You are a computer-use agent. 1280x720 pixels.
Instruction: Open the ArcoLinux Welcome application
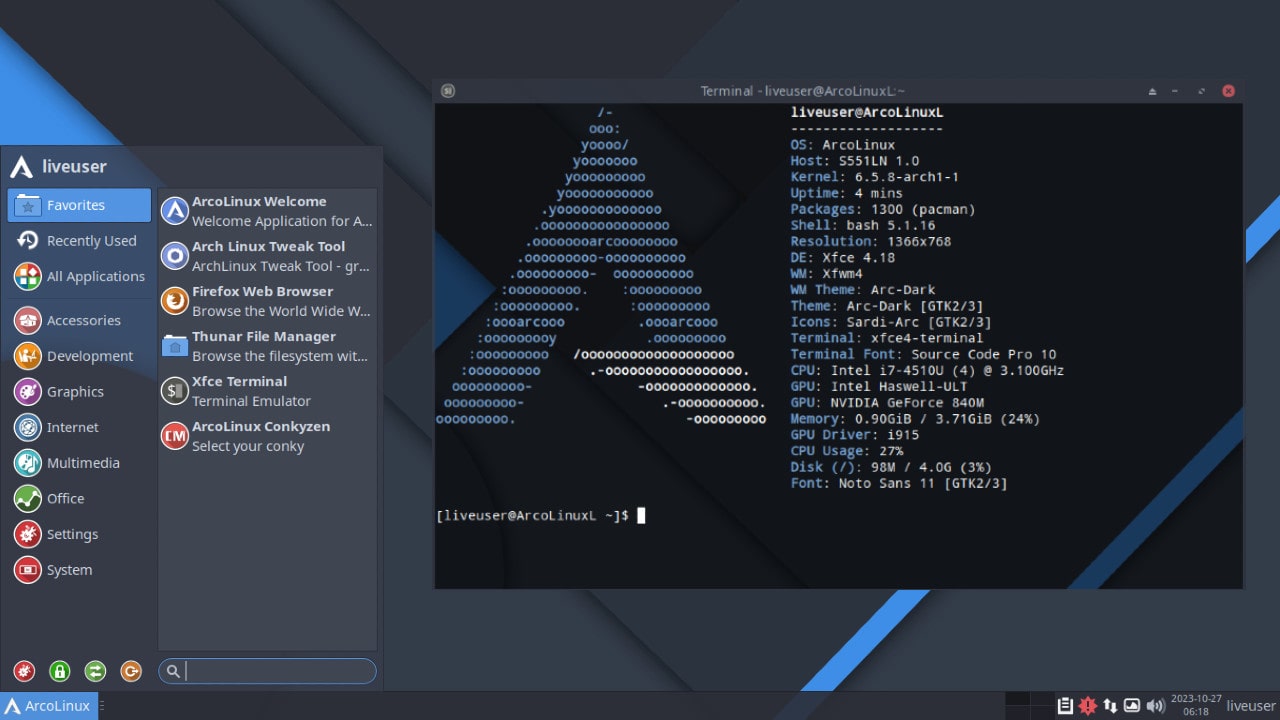267,211
